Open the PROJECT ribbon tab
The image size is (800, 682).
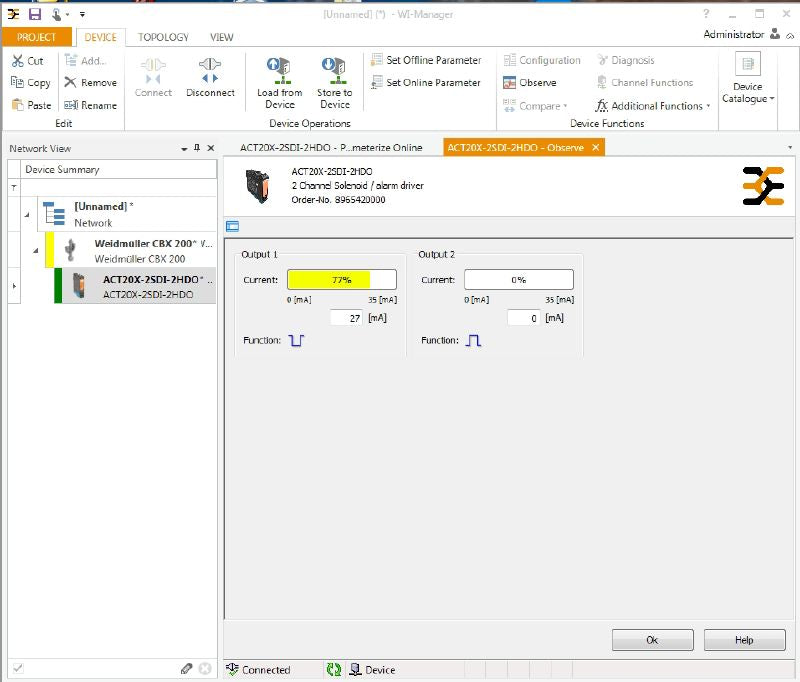point(36,37)
